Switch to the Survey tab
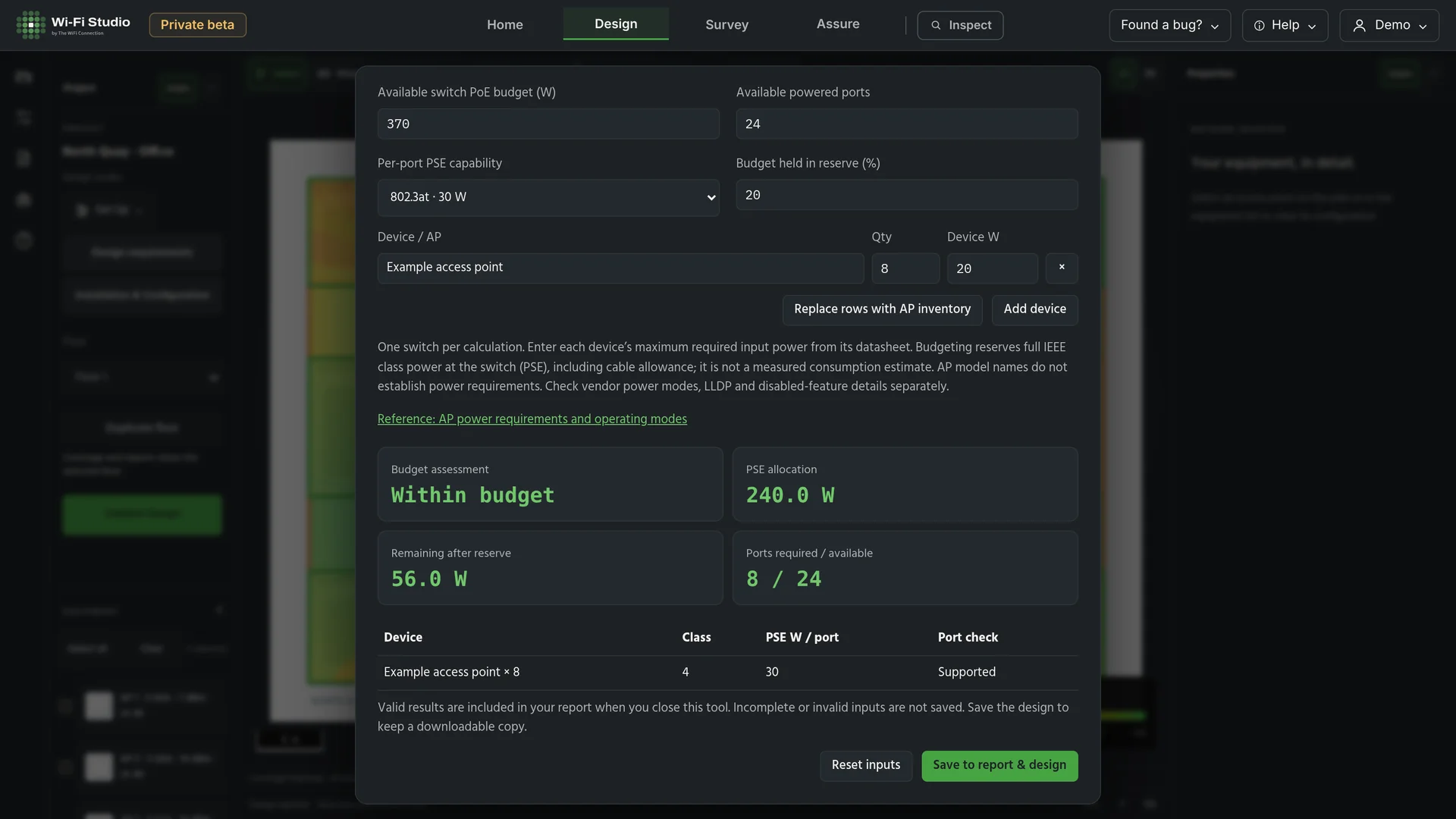Viewport: 1456px width, 819px height. [x=726, y=25]
